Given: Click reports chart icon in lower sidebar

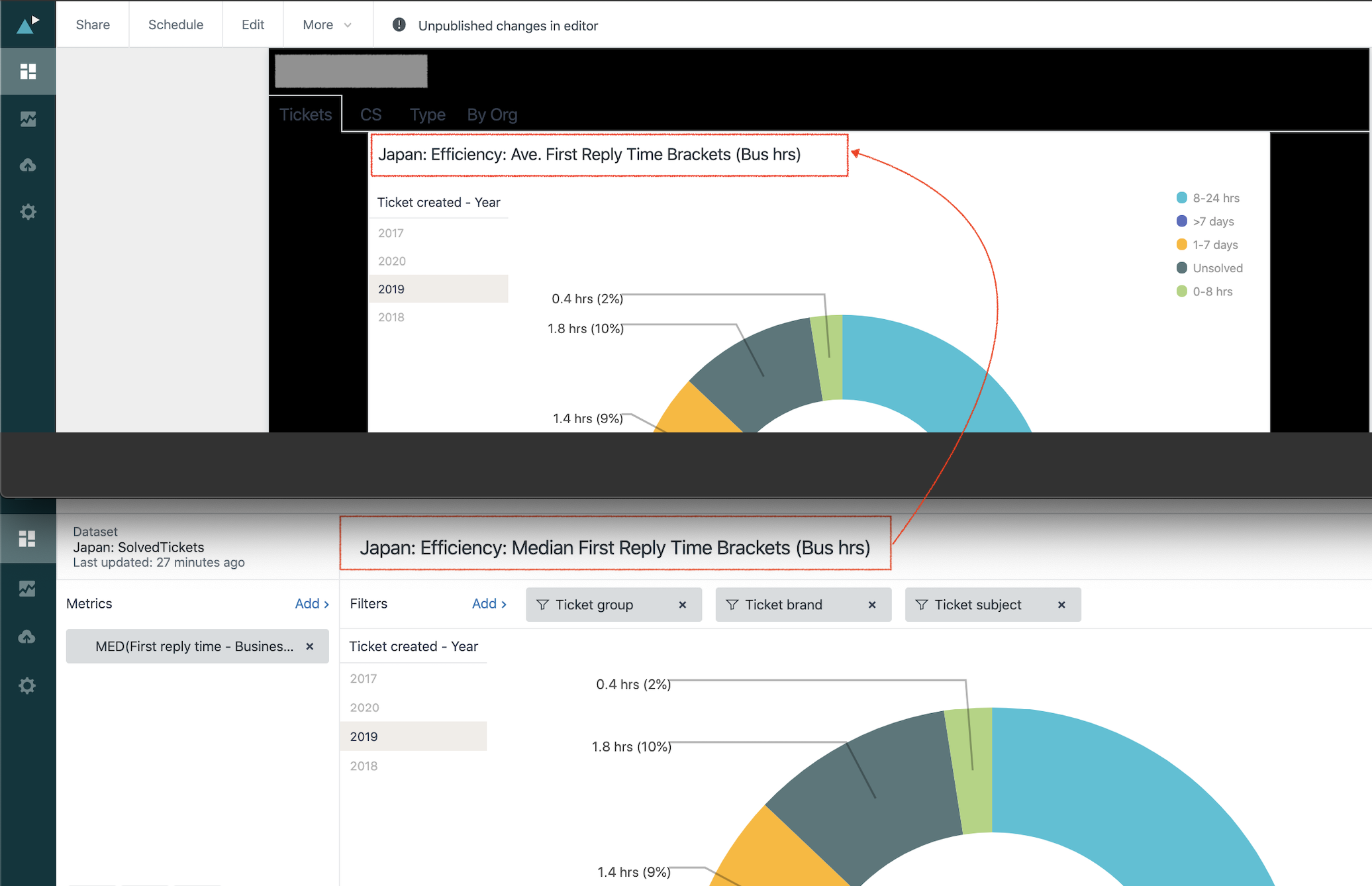Looking at the screenshot, I should click(27, 588).
